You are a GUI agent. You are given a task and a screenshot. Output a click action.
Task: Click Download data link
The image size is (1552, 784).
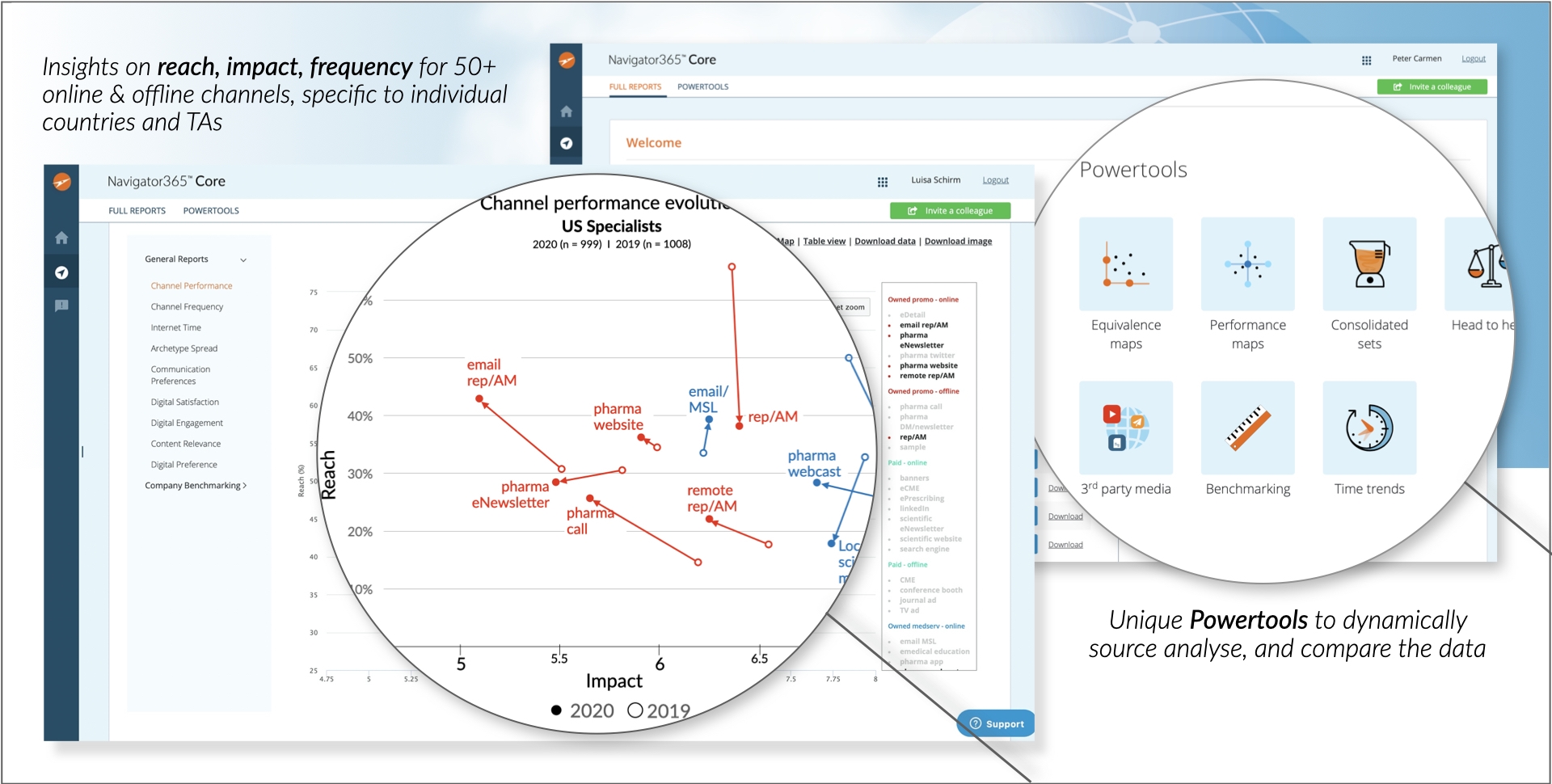(x=884, y=241)
